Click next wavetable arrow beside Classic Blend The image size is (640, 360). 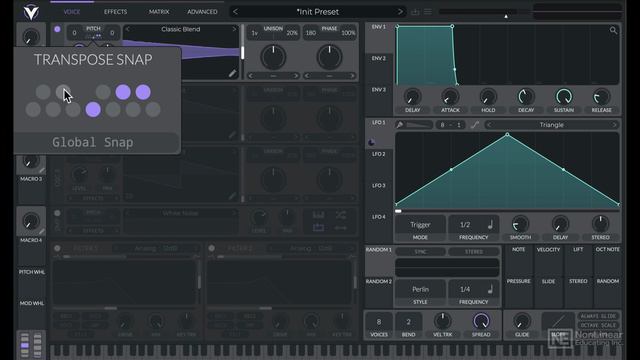(234, 29)
